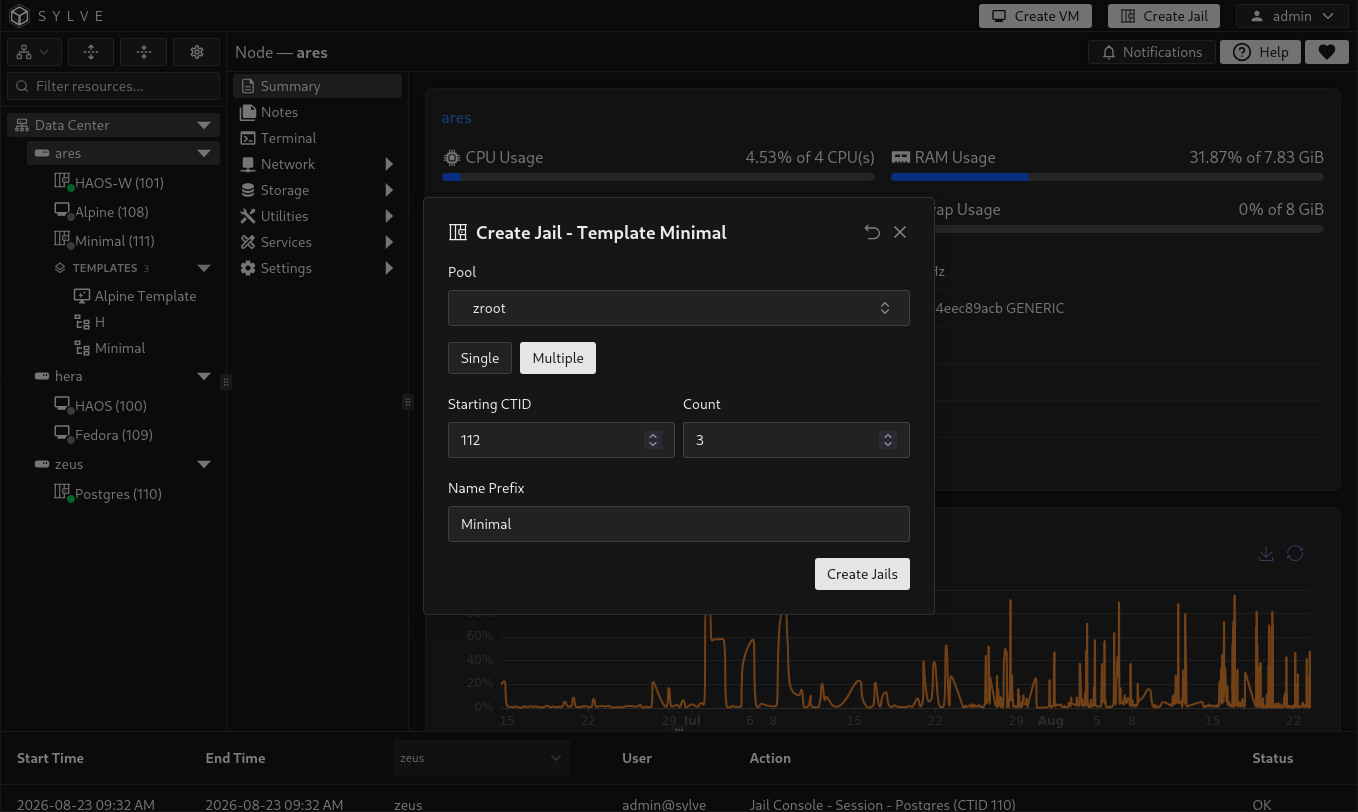This screenshot has height=812, width=1358.
Task: Collapse the zeus node arrow
Action: tap(204, 464)
